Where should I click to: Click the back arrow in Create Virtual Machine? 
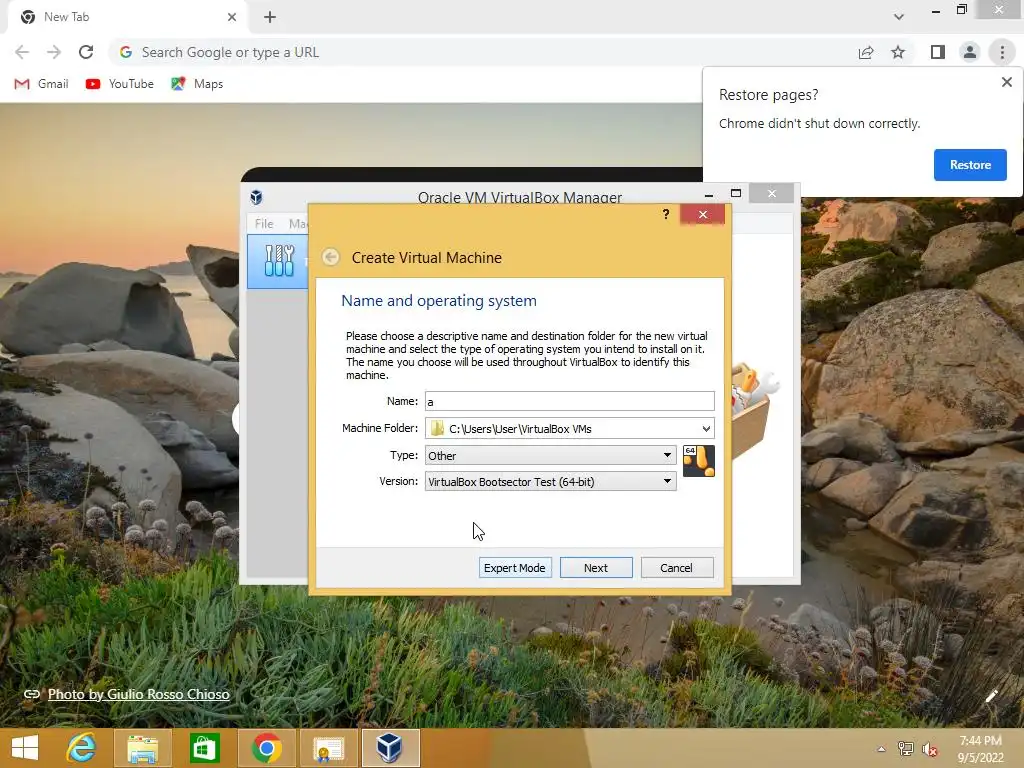pyautogui.click(x=330, y=257)
